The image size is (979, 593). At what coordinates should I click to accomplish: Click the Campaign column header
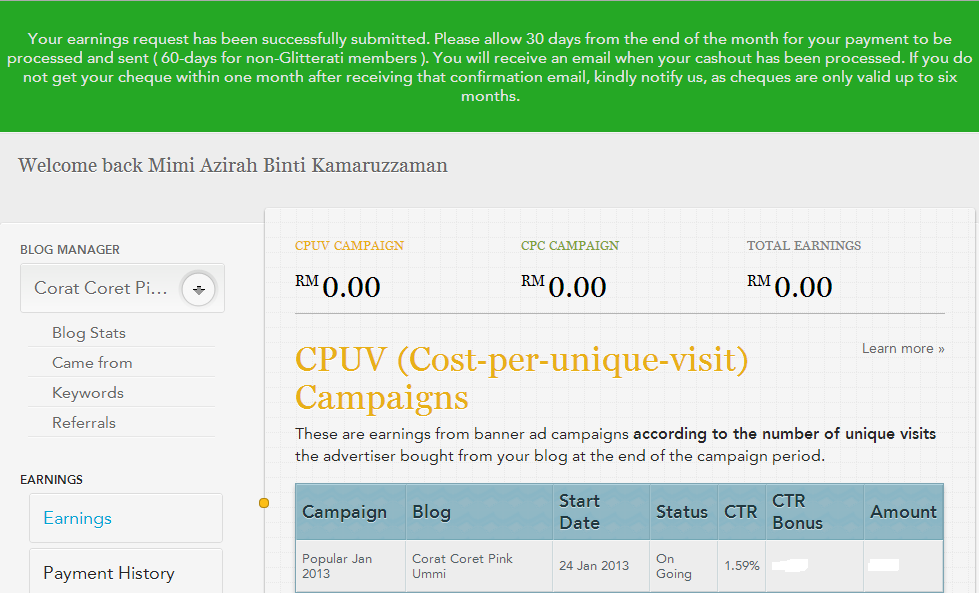click(x=345, y=512)
